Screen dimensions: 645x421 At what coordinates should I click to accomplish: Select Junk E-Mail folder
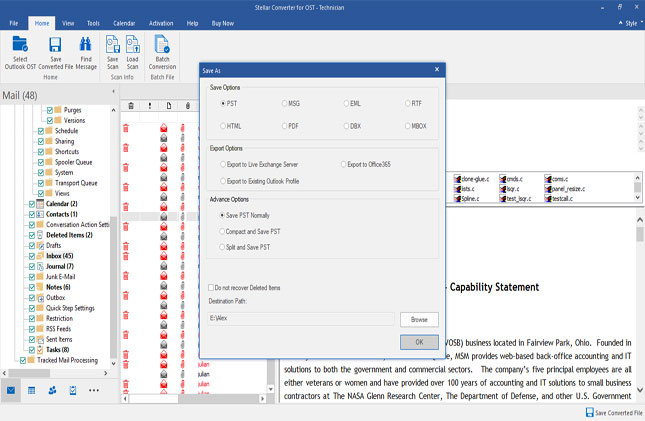[x=60, y=277]
